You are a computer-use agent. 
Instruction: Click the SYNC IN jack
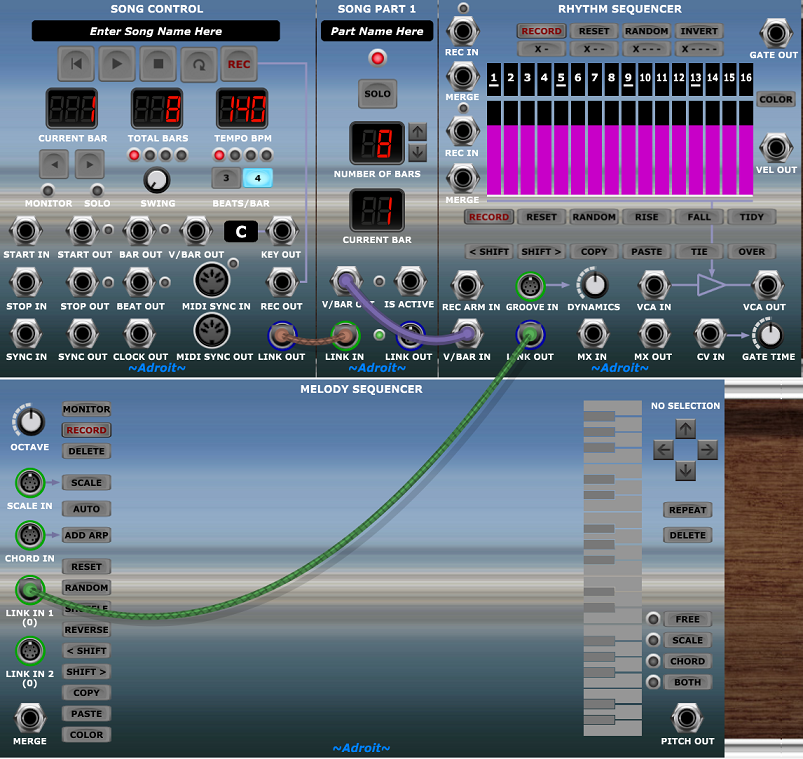click(x=26, y=334)
